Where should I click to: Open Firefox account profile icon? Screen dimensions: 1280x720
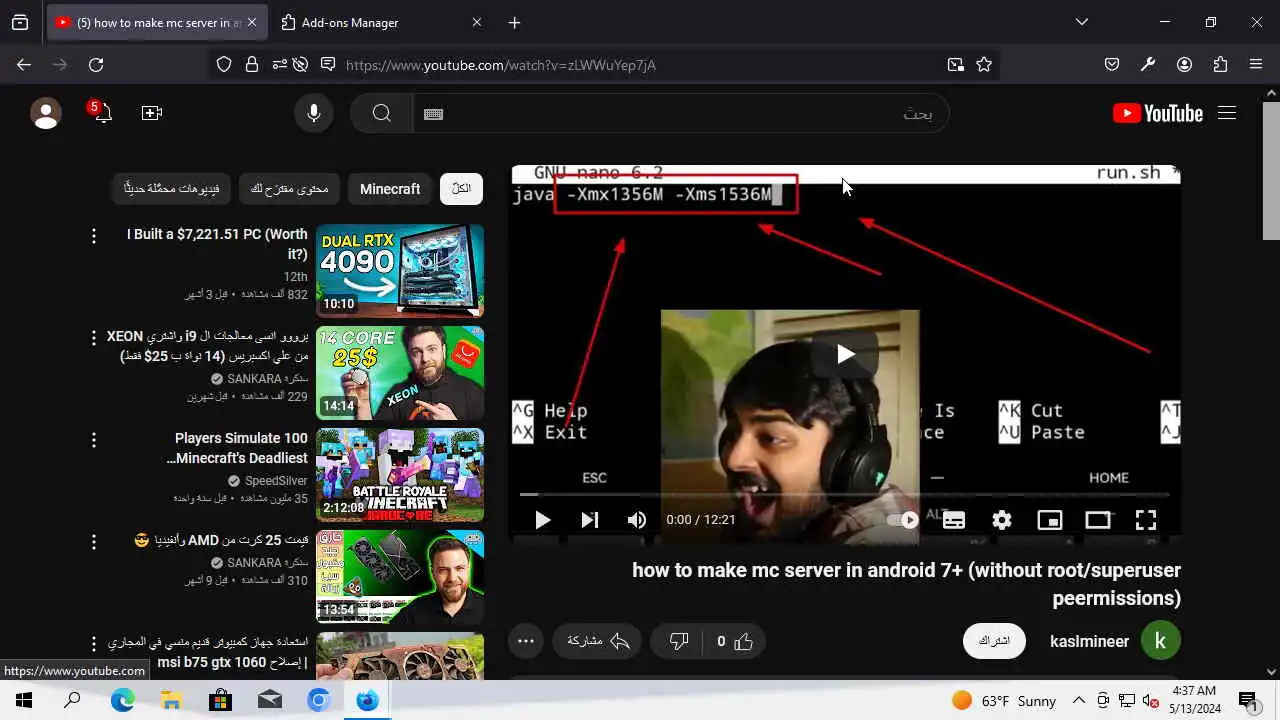click(1184, 64)
